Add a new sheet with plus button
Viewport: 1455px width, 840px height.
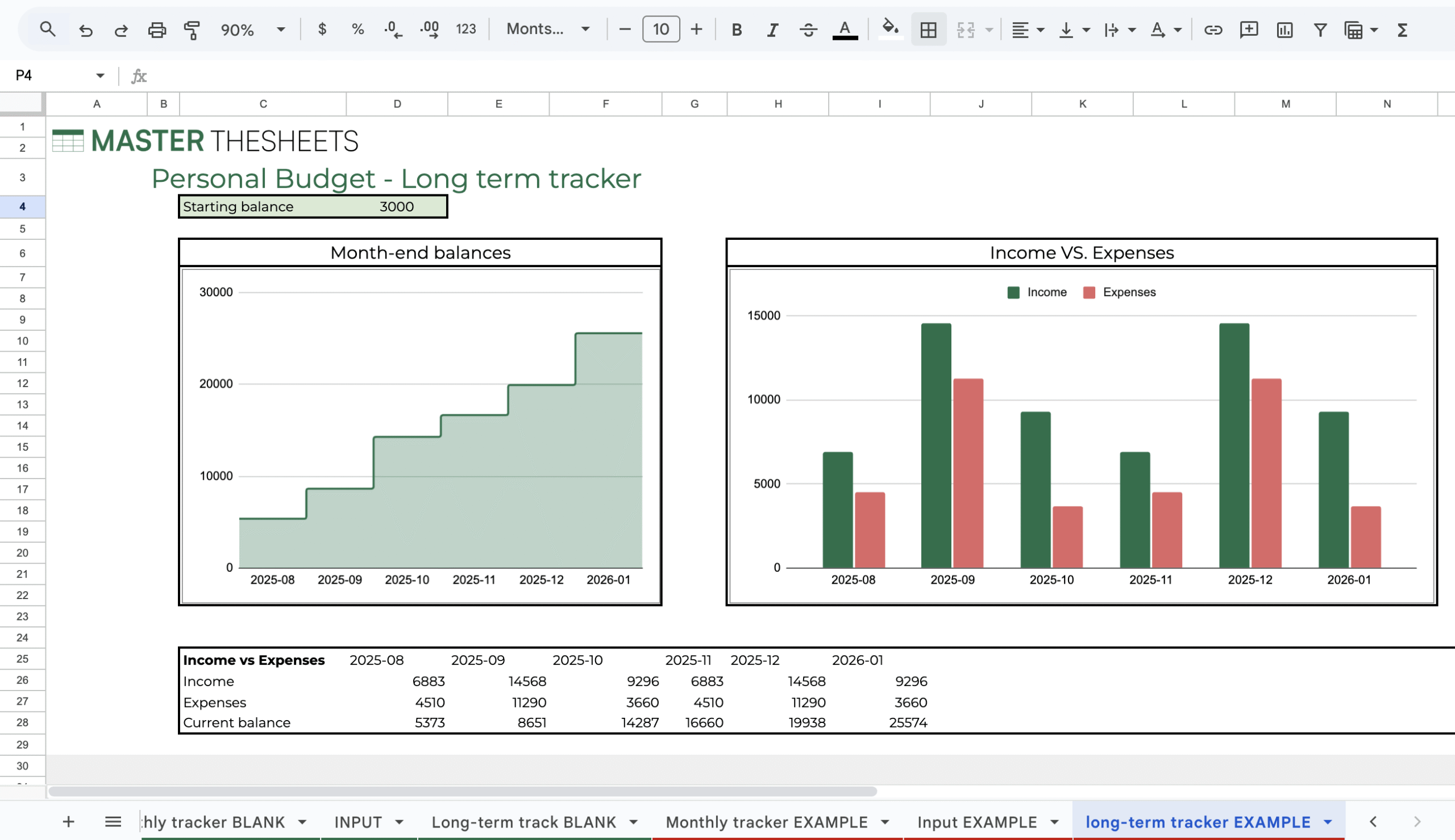click(x=69, y=822)
